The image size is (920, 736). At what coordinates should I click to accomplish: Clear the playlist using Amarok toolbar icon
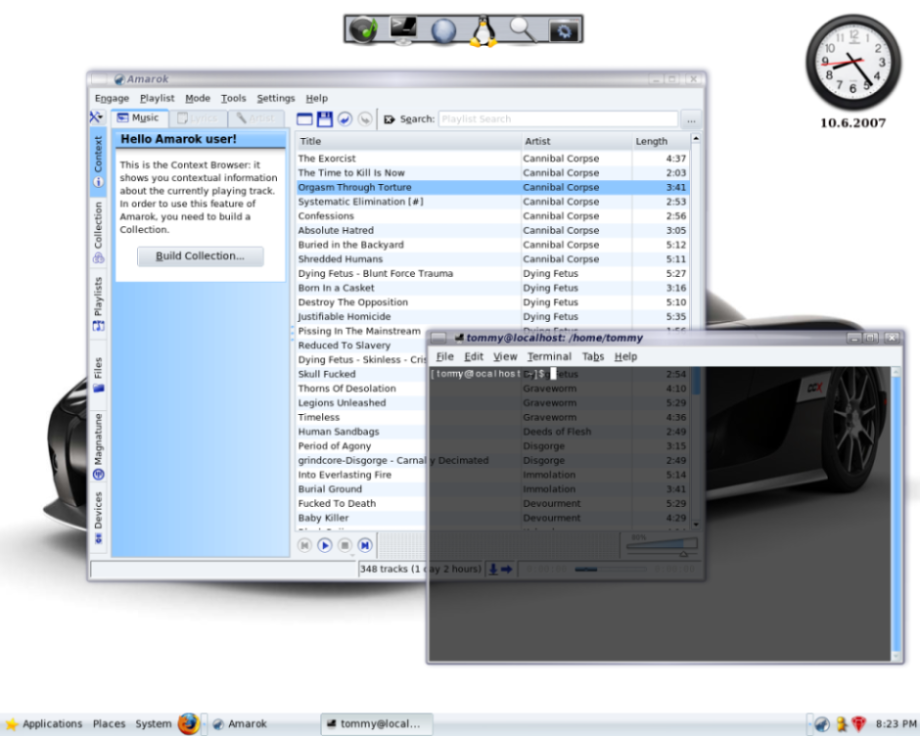click(305, 119)
